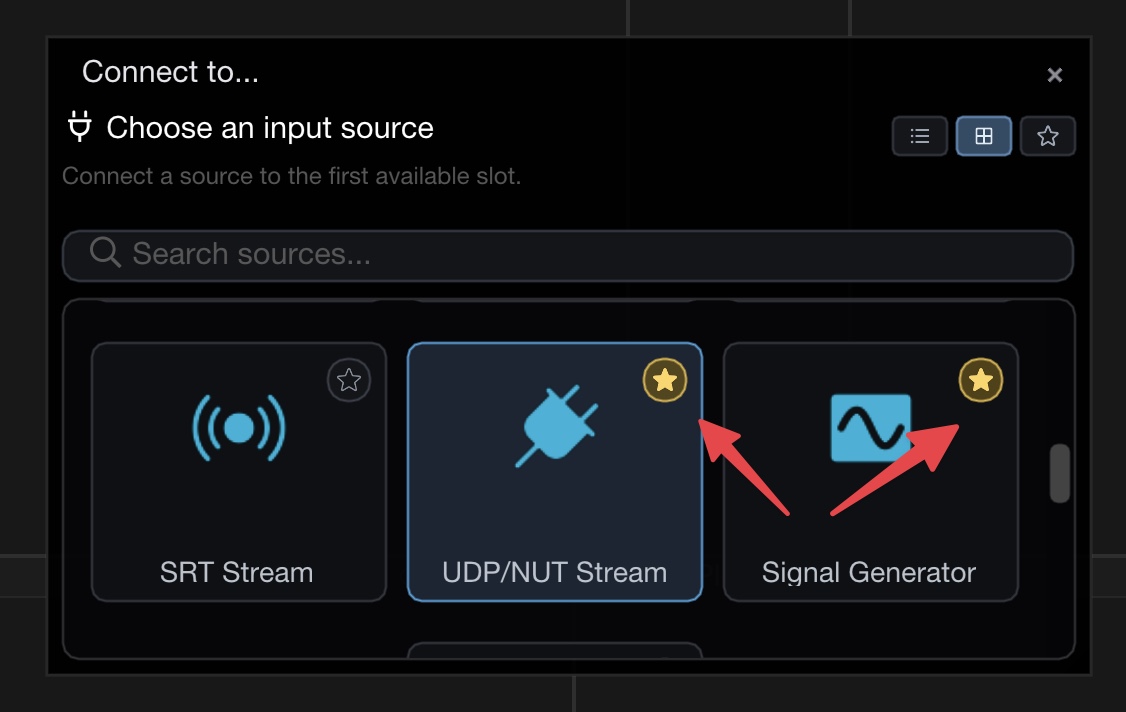The width and height of the screenshot is (1126, 712).
Task: Click the plug icon beside Choose an input source
Action: click(x=79, y=128)
